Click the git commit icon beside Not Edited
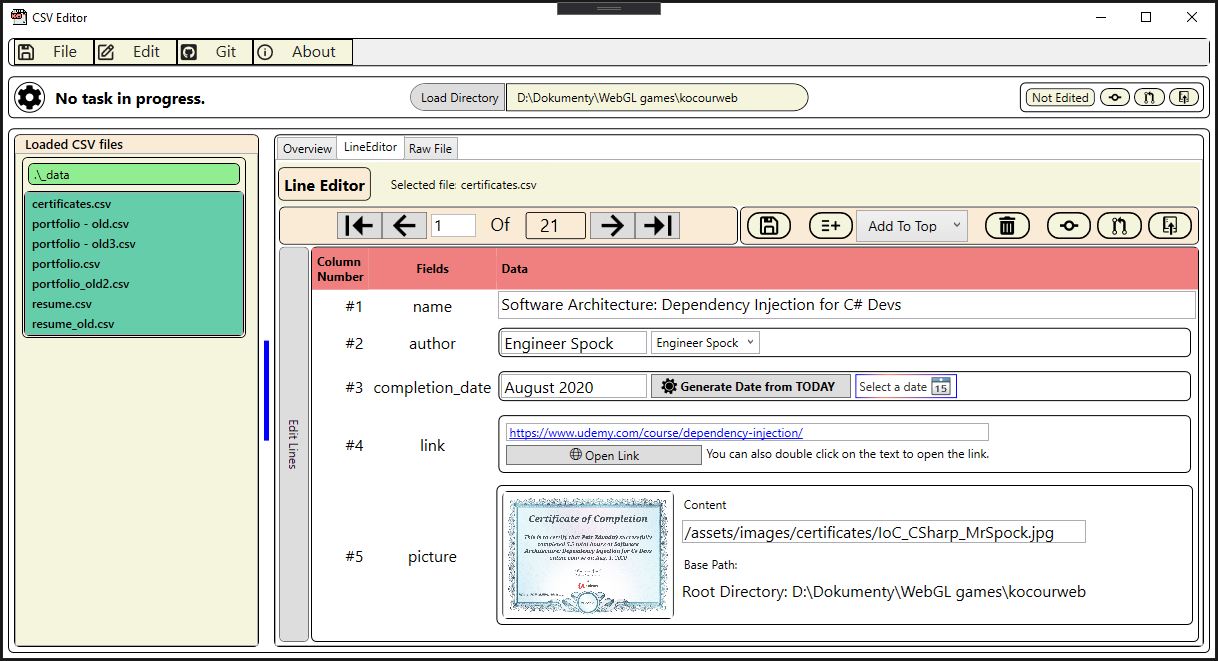Screen dimensions: 1218x661 [x=1115, y=97]
